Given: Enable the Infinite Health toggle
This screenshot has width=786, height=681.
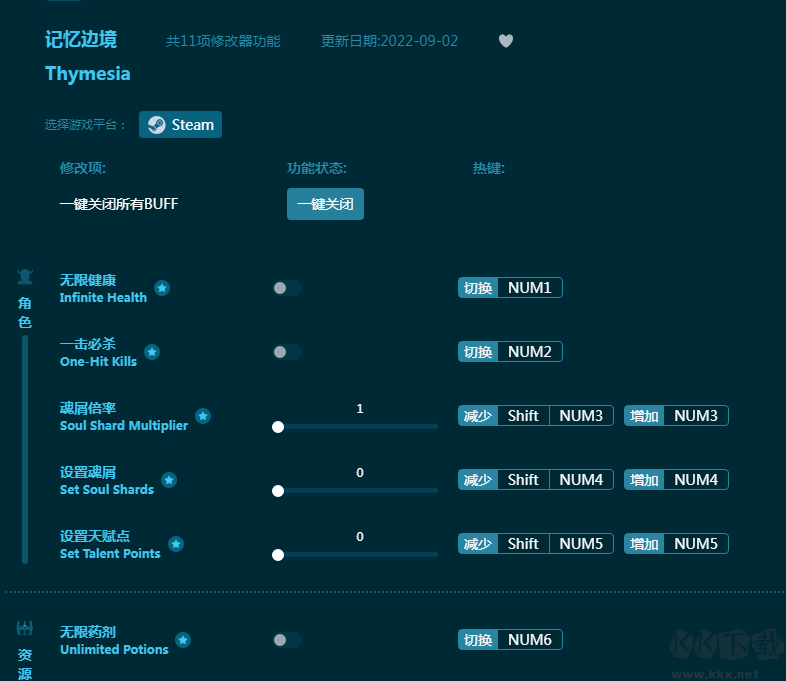Looking at the screenshot, I should click(287, 288).
